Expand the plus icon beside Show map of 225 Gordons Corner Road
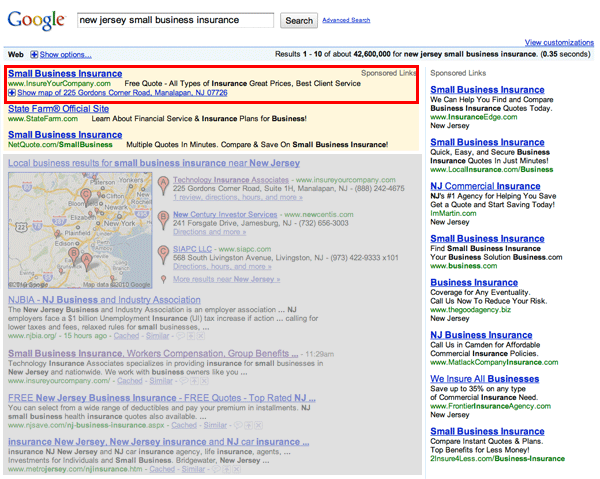Screen dimensions: 600x479 [x=12, y=93]
